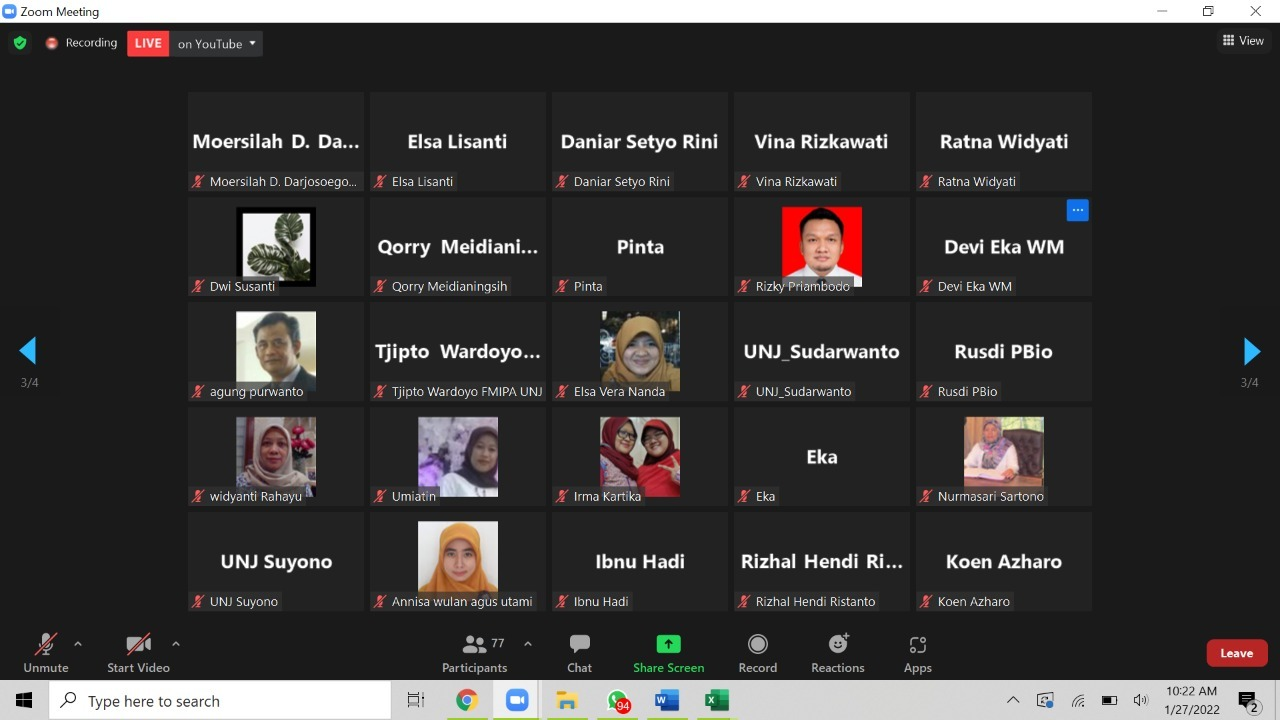
Task: Click the LIVE badge
Action: (148, 43)
